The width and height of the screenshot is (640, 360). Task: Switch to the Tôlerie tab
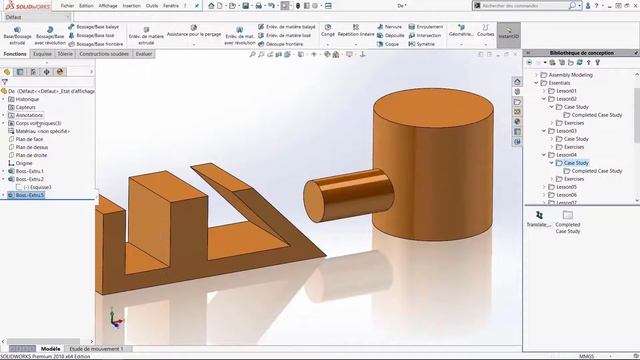click(65, 54)
